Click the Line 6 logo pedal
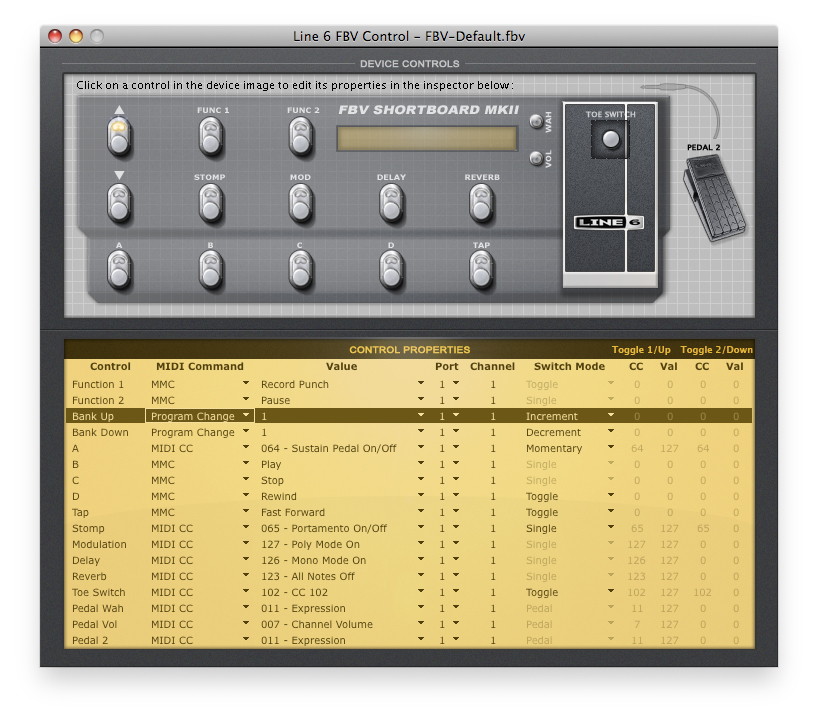This screenshot has width=818, height=722. [x=609, y=222]
